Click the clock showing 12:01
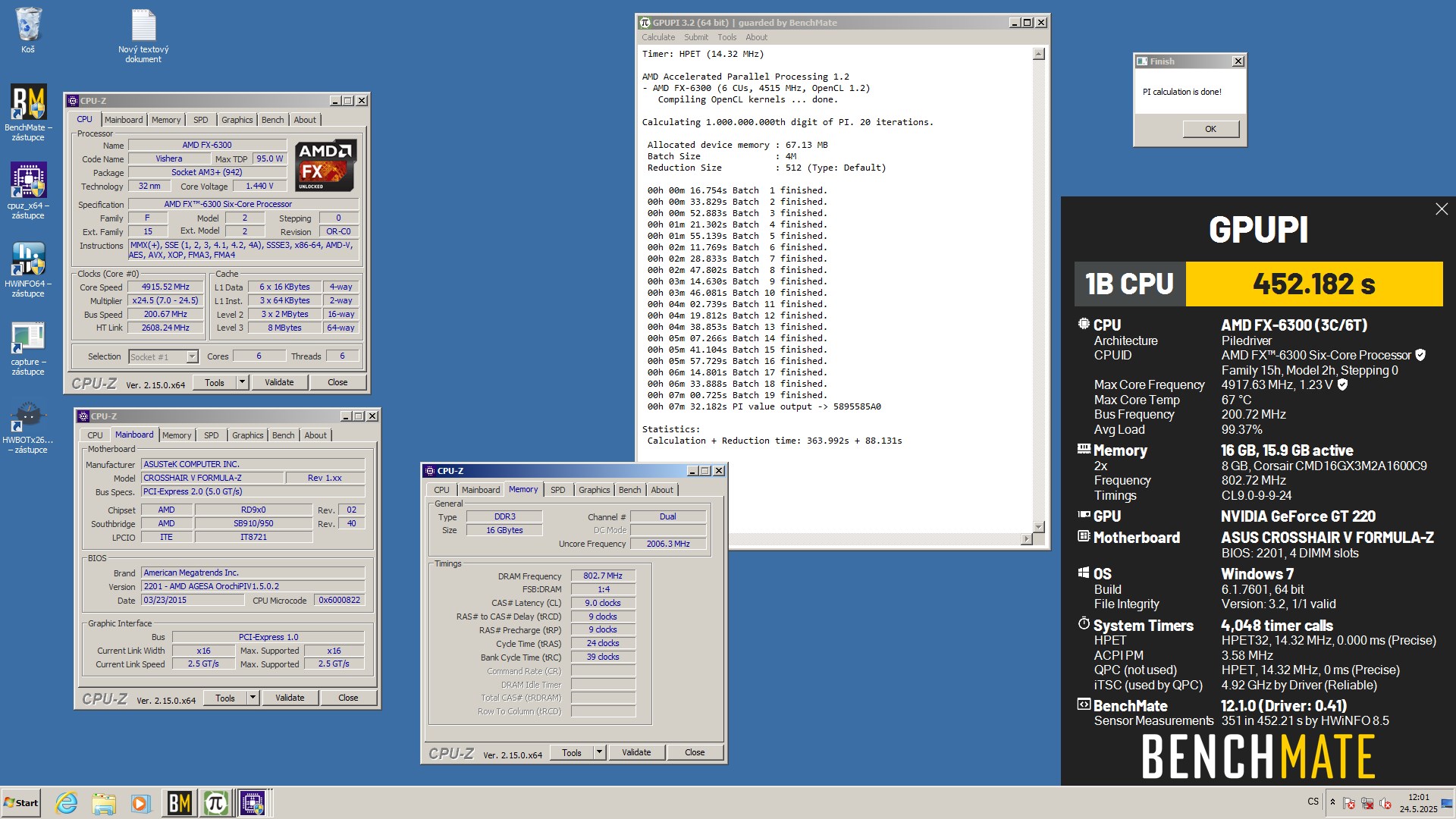This screenshot has height=819, width=1456. click(1418, 797)
